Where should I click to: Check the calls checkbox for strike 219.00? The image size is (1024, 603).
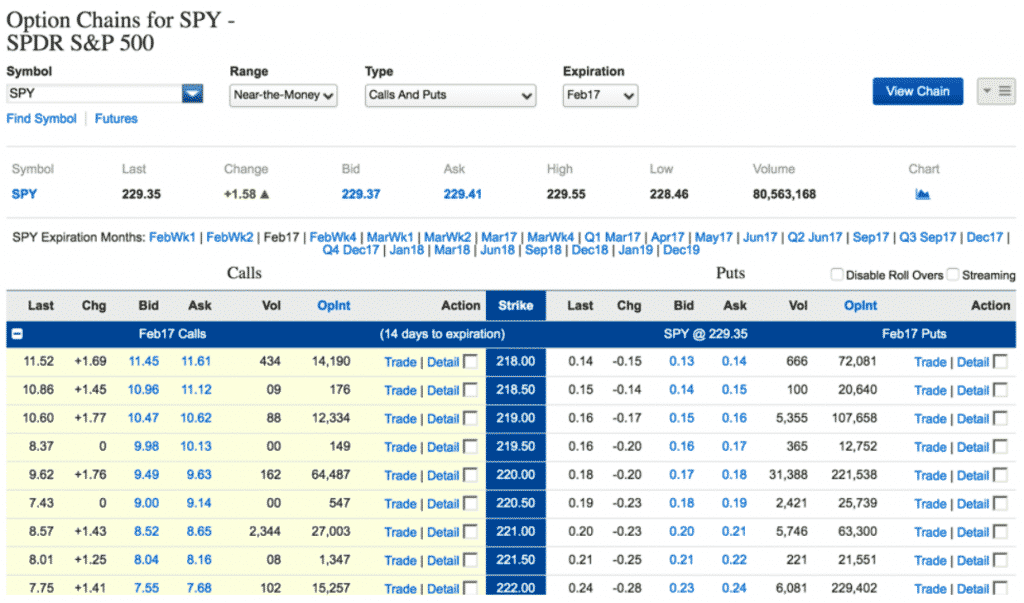(470, 418)
